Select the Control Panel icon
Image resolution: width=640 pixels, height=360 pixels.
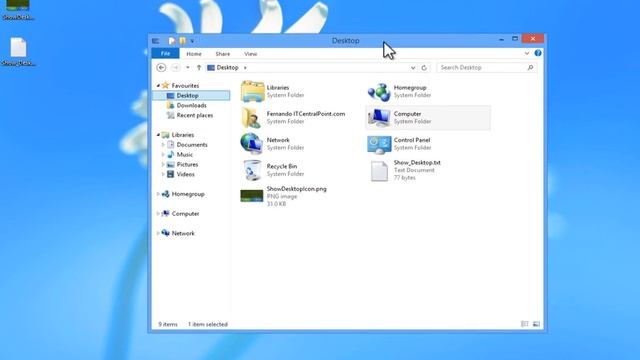pos(379,144)
